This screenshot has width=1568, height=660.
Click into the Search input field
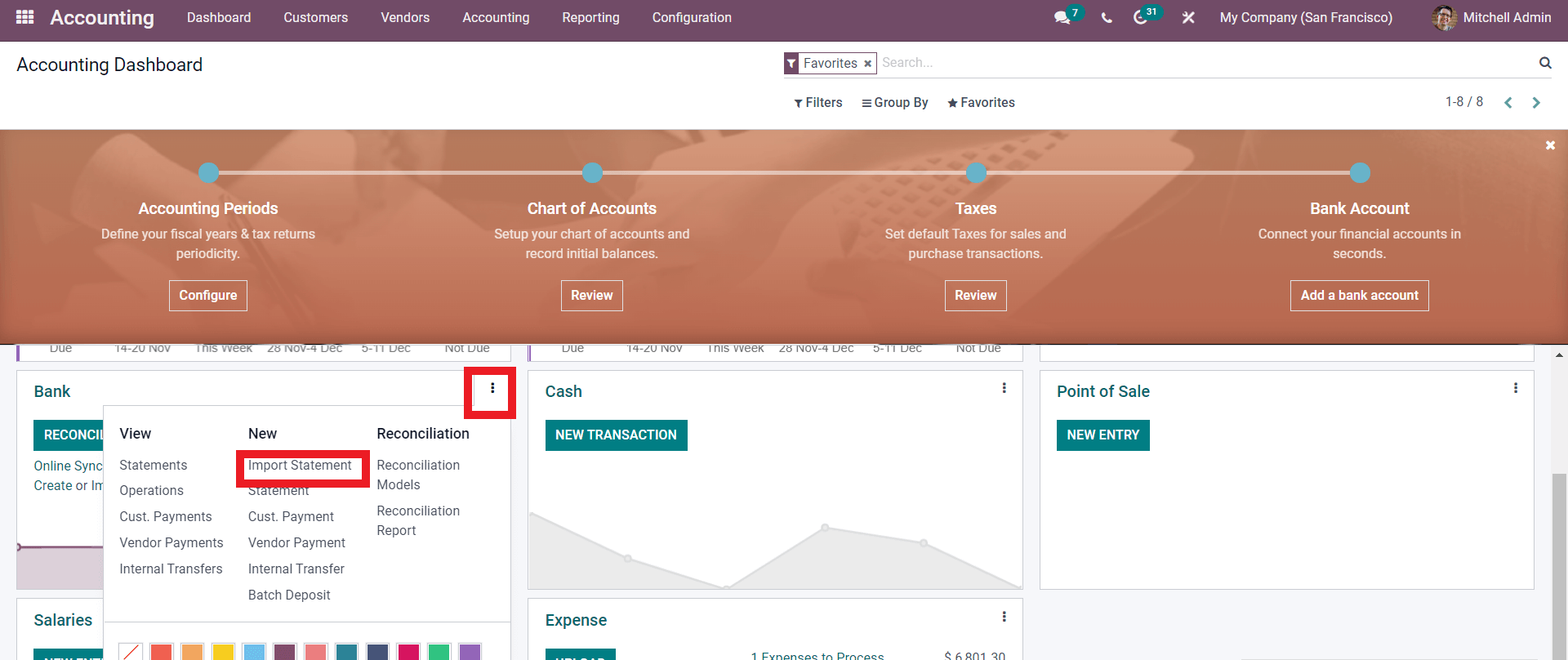pos(1200,63)
